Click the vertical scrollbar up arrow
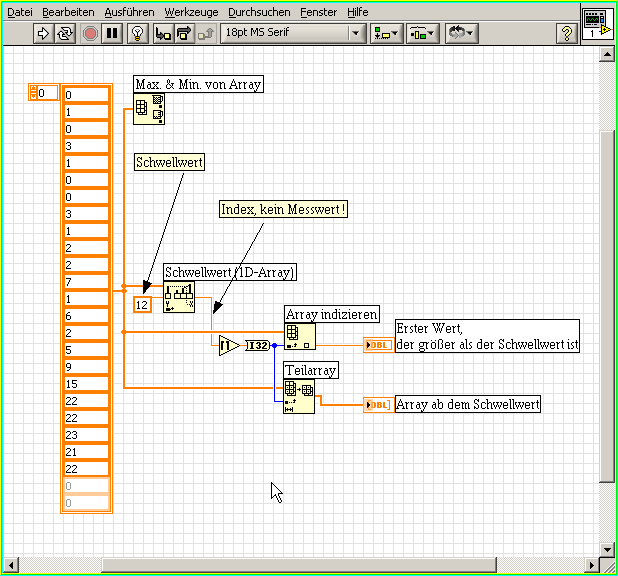 (x=607, y=54)
